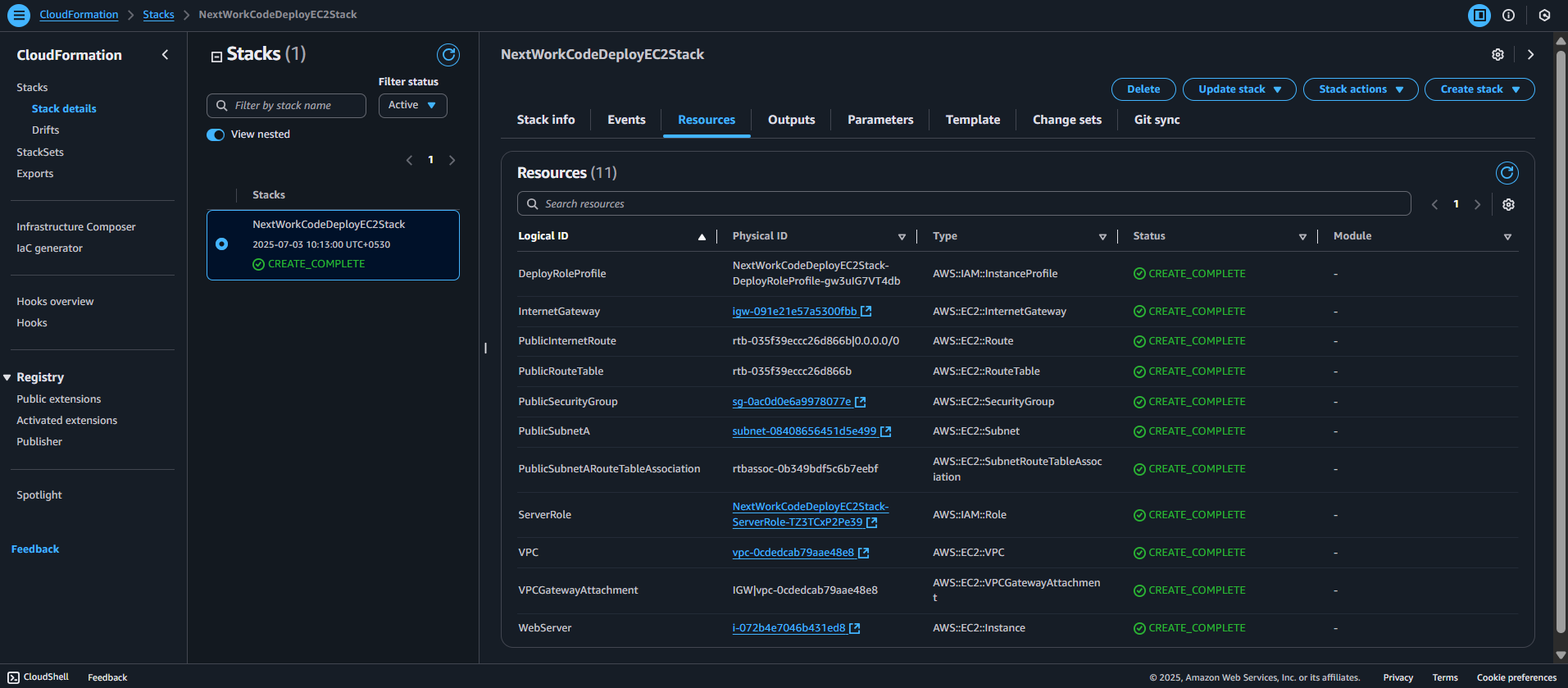Open the Active filter status dropdown

[412, 106]
